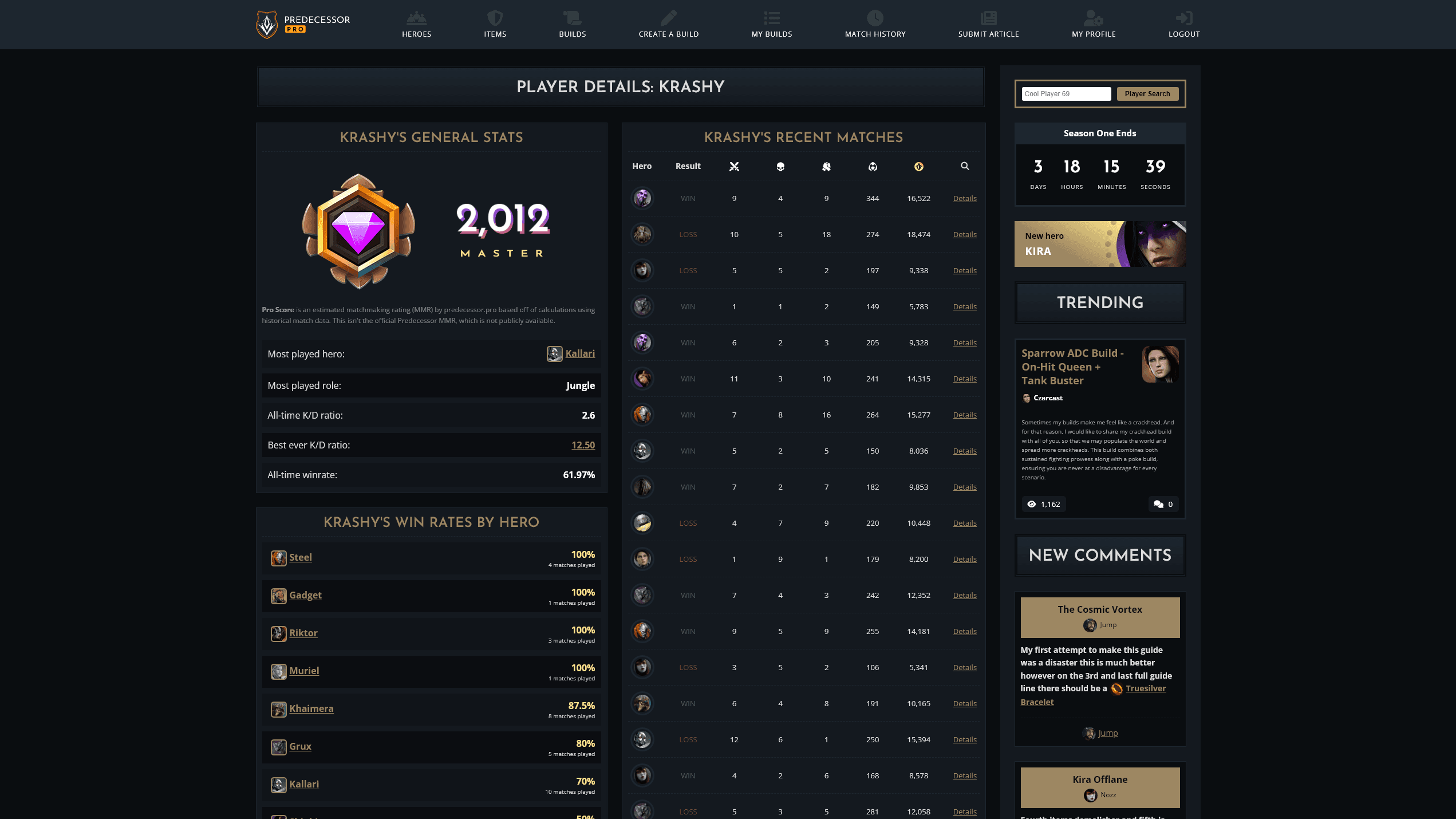Open the Heroes page icon

[416, 18]
